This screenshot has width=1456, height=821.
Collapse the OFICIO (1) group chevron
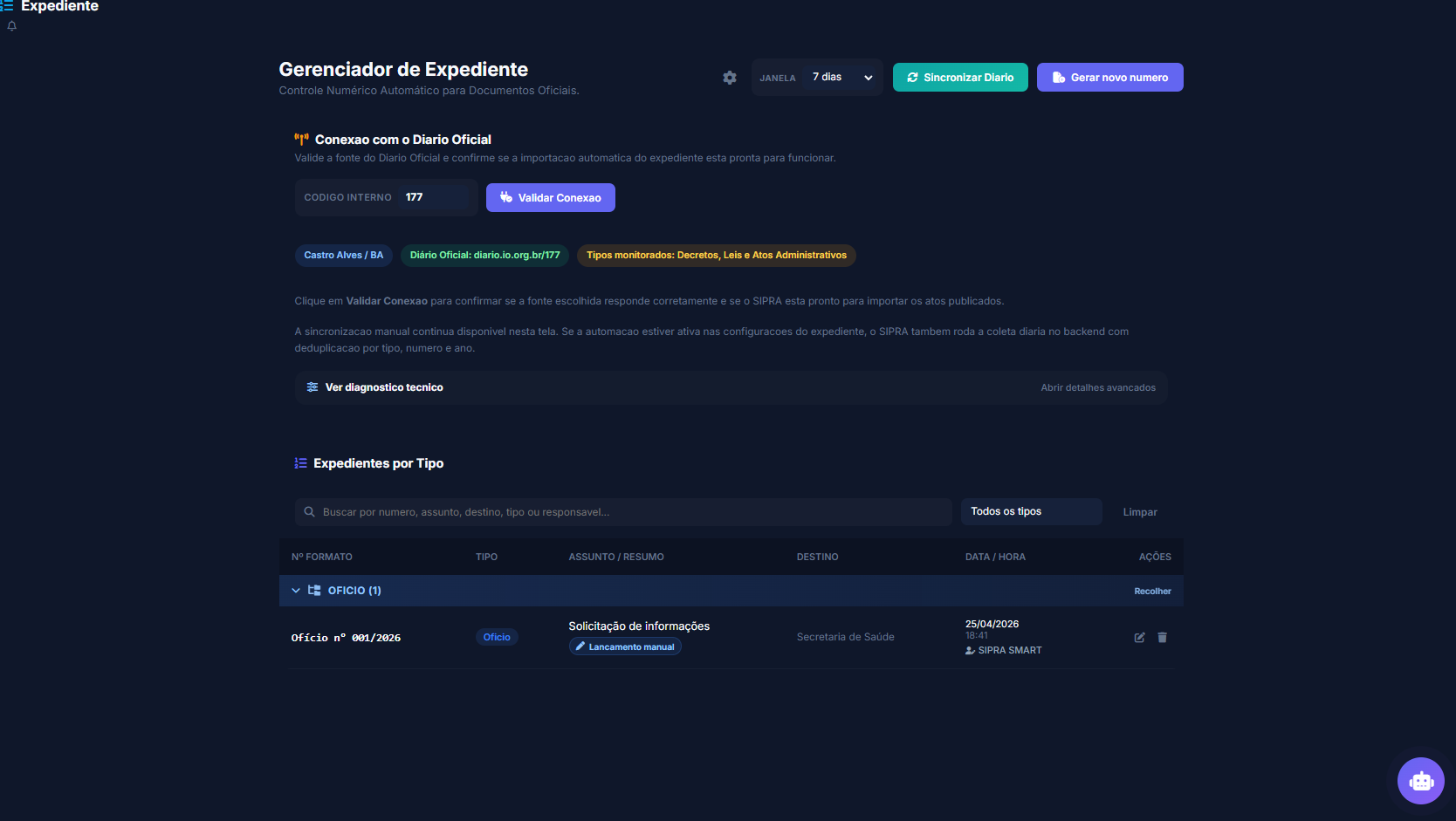(296, 591)
